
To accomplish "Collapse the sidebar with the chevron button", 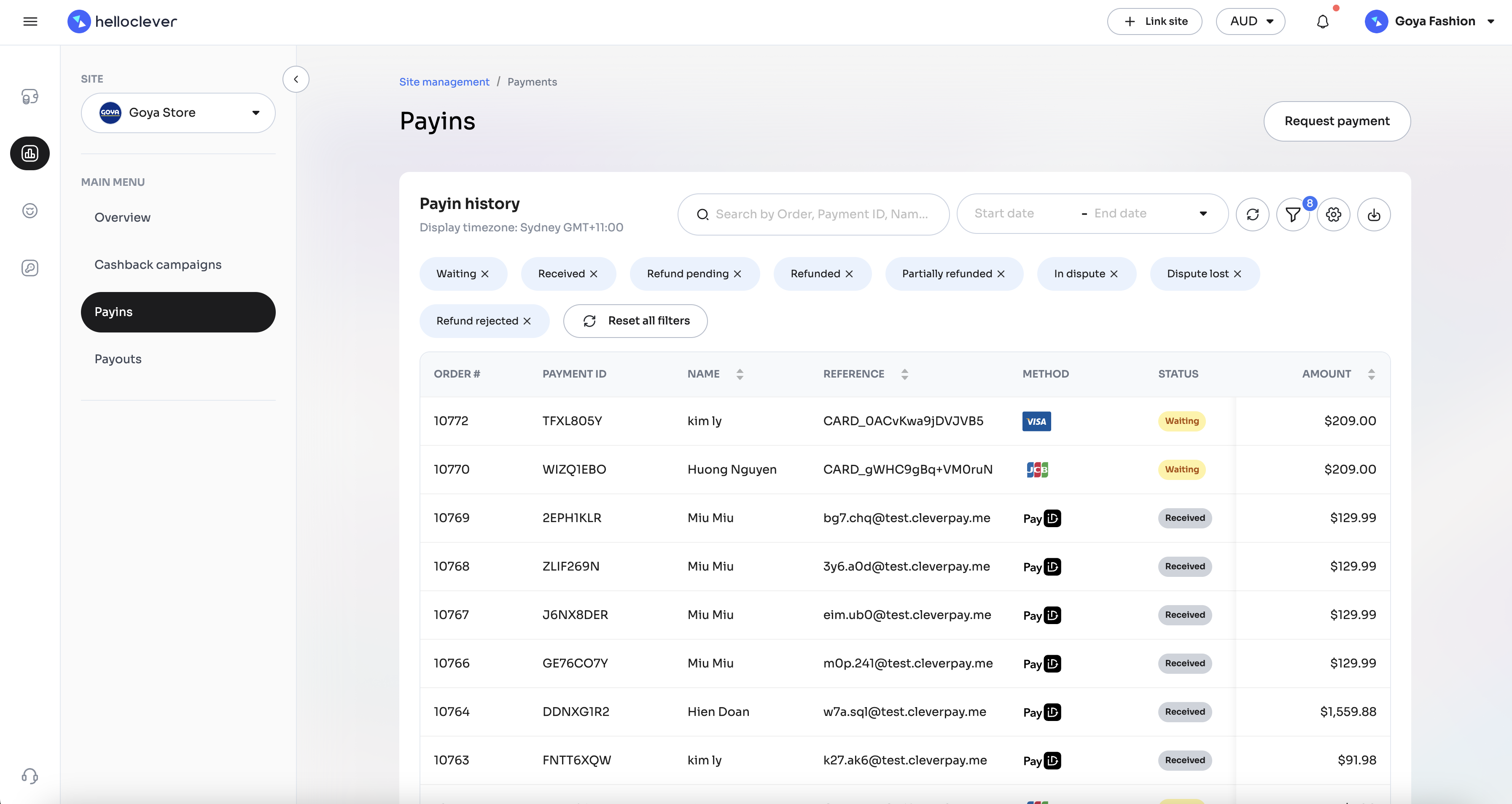I will 296,79.
